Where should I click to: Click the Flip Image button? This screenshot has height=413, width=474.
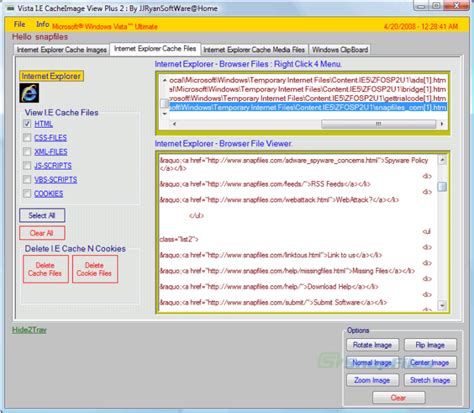[430, 345]
